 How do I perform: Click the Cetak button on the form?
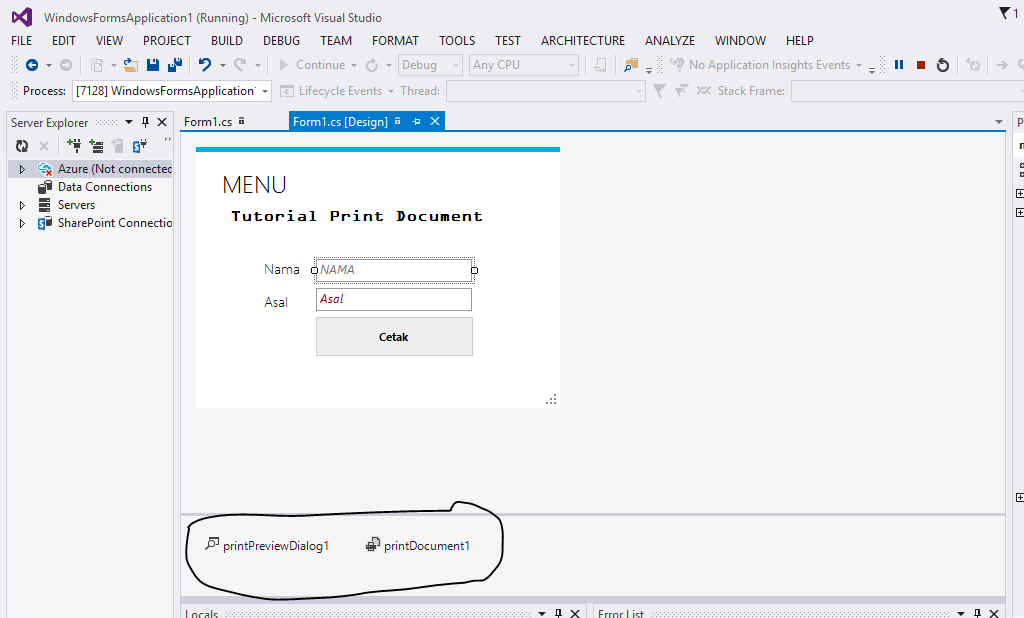click(393, 336)
